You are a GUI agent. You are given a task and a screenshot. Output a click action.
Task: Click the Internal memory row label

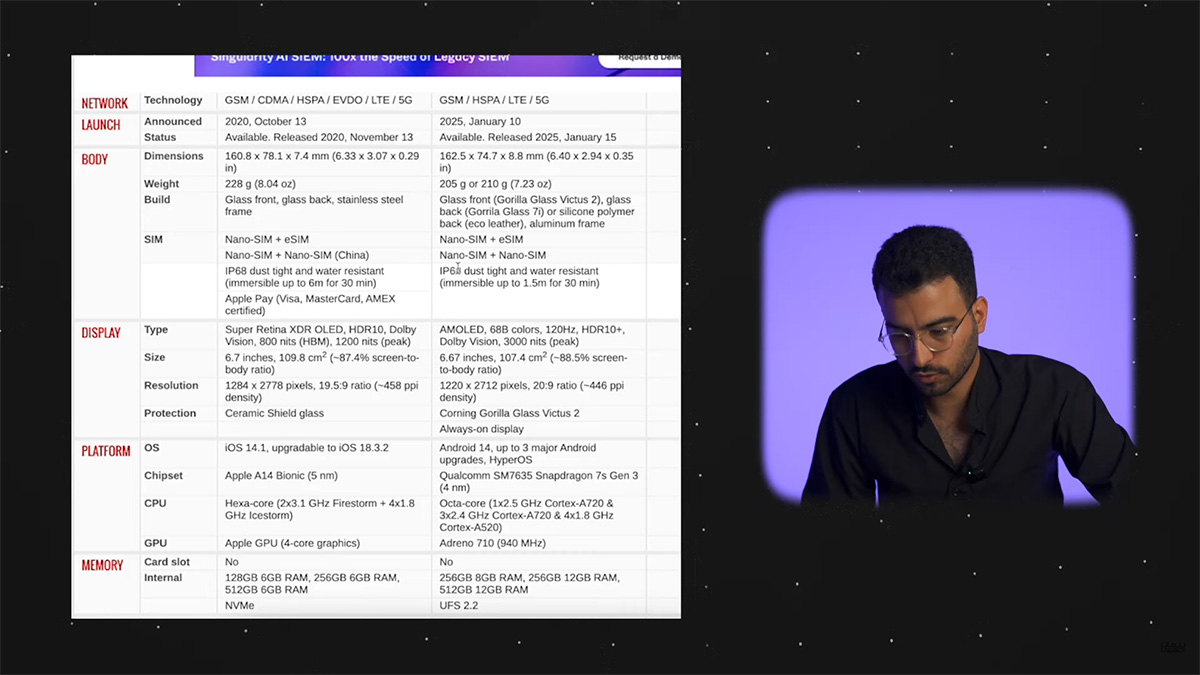pos(163,578)
